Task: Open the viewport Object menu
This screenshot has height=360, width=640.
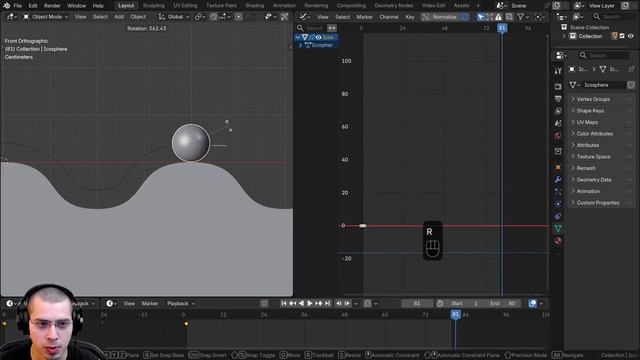Action: click(x=138, y=17)
